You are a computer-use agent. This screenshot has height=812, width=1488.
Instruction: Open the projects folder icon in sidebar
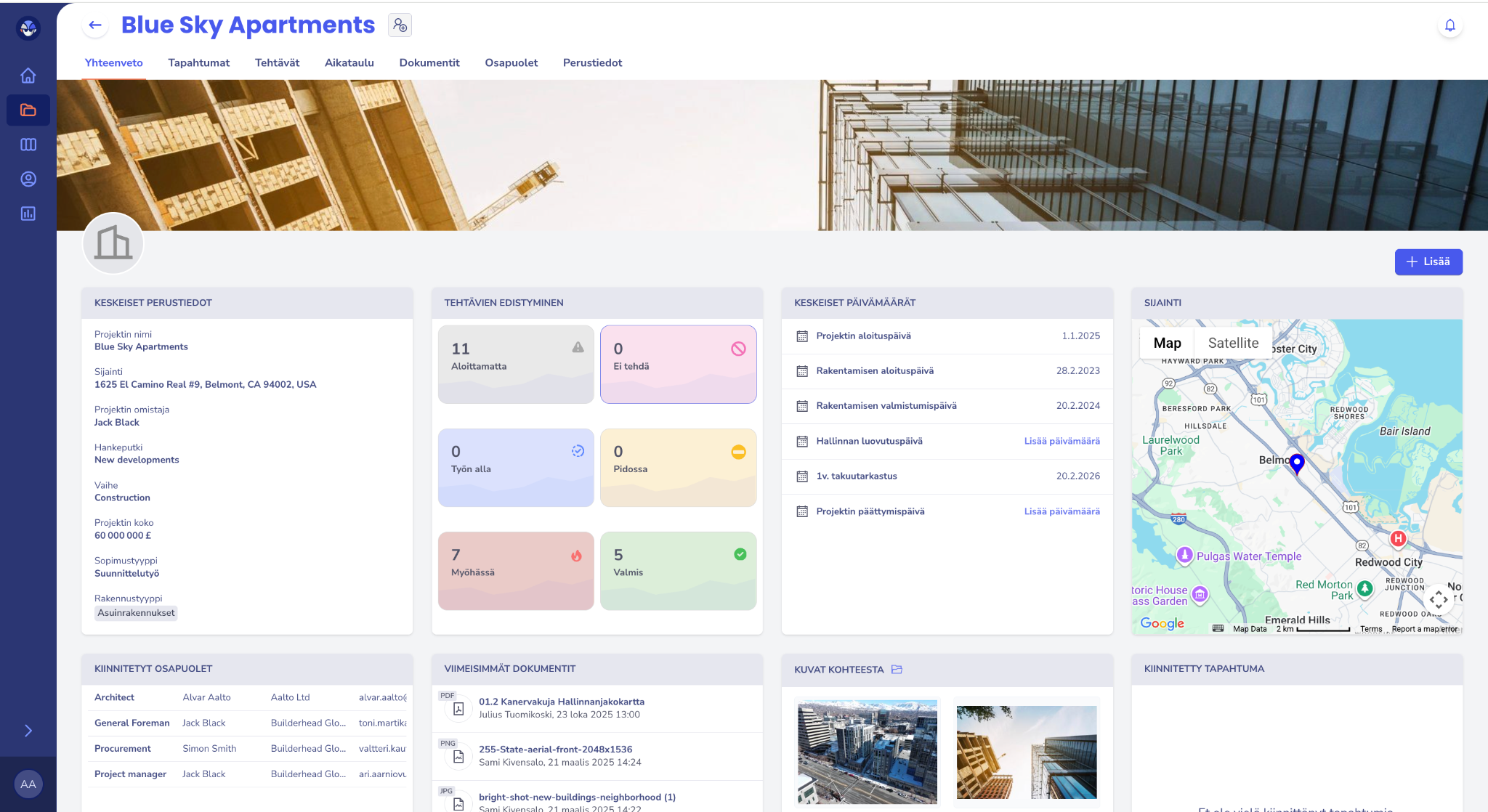pyautogui.click(x=28, y=110)
